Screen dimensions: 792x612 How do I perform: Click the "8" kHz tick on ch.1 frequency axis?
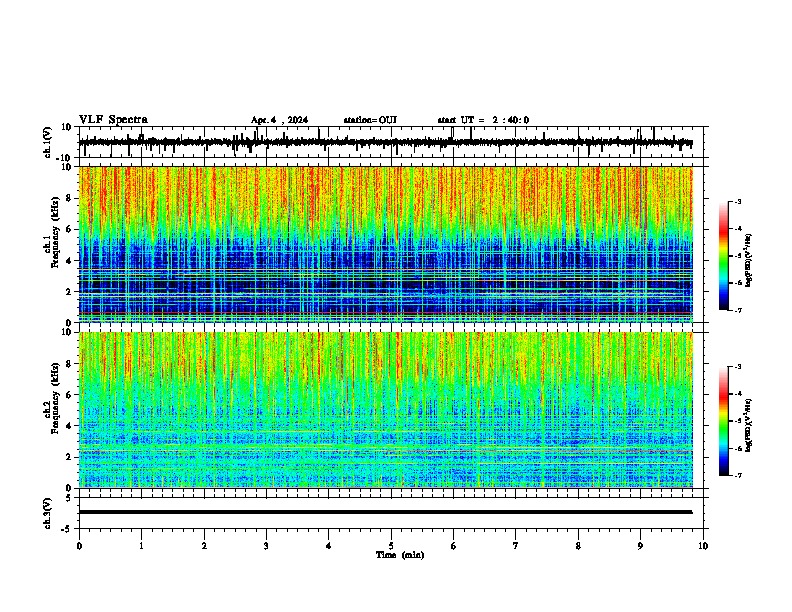pos(70,198)
